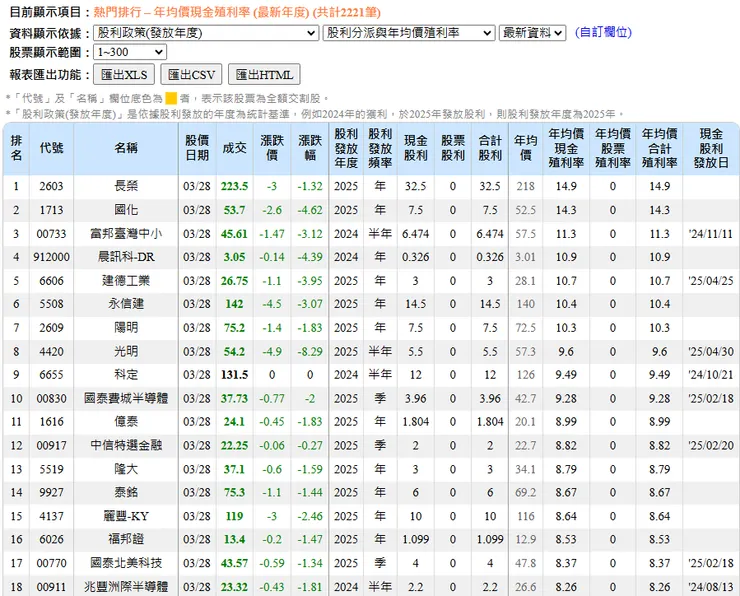The image size is (740, 596).
Task: Open stock name 億泰
Action: click(126, 421)
